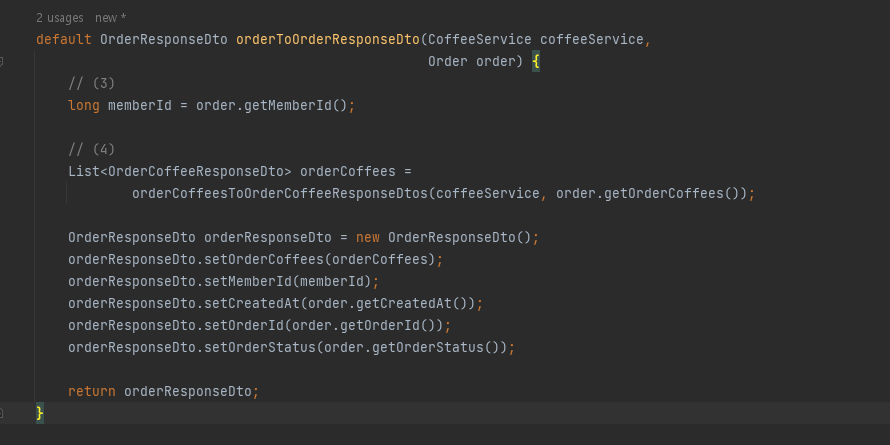Click the "long" keyword
890x445 pixels.
(84, 106)
